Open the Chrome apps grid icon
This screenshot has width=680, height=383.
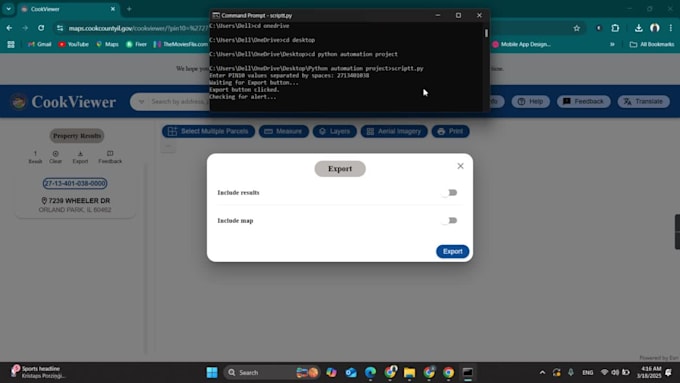11,44
